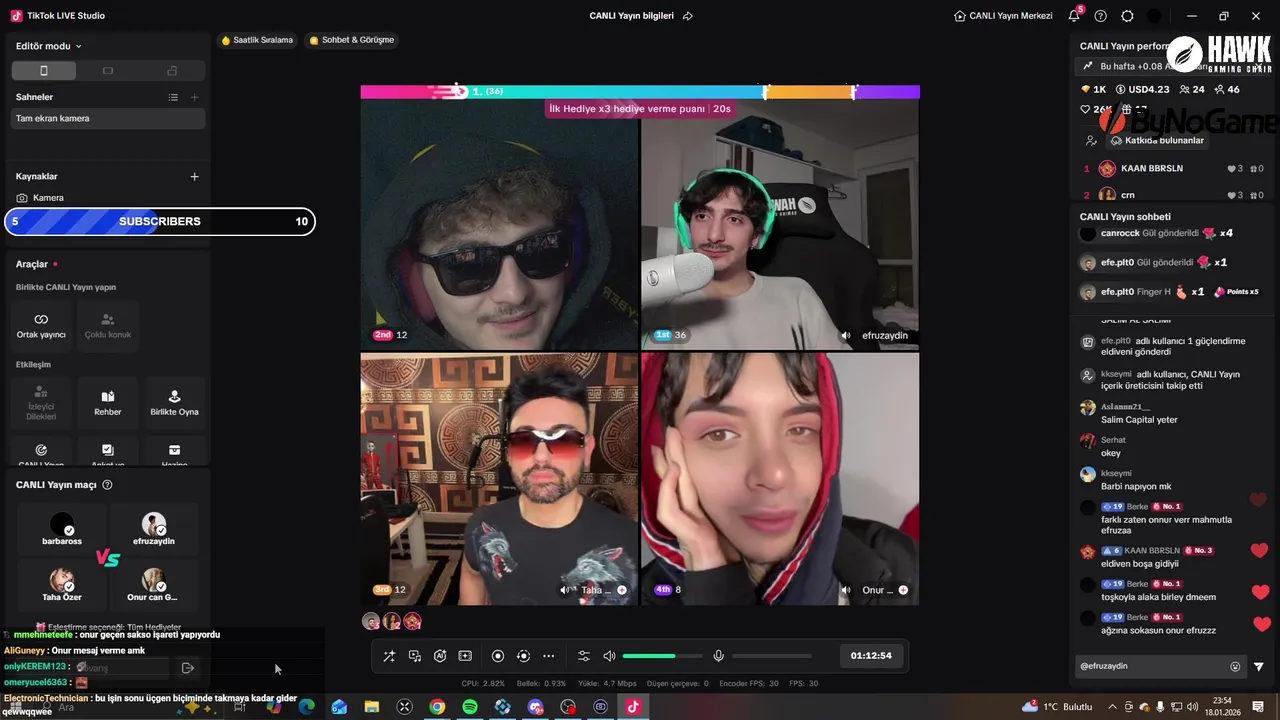Start recording with the record button
Screen dimensions: 1280x720
[498, 656]
